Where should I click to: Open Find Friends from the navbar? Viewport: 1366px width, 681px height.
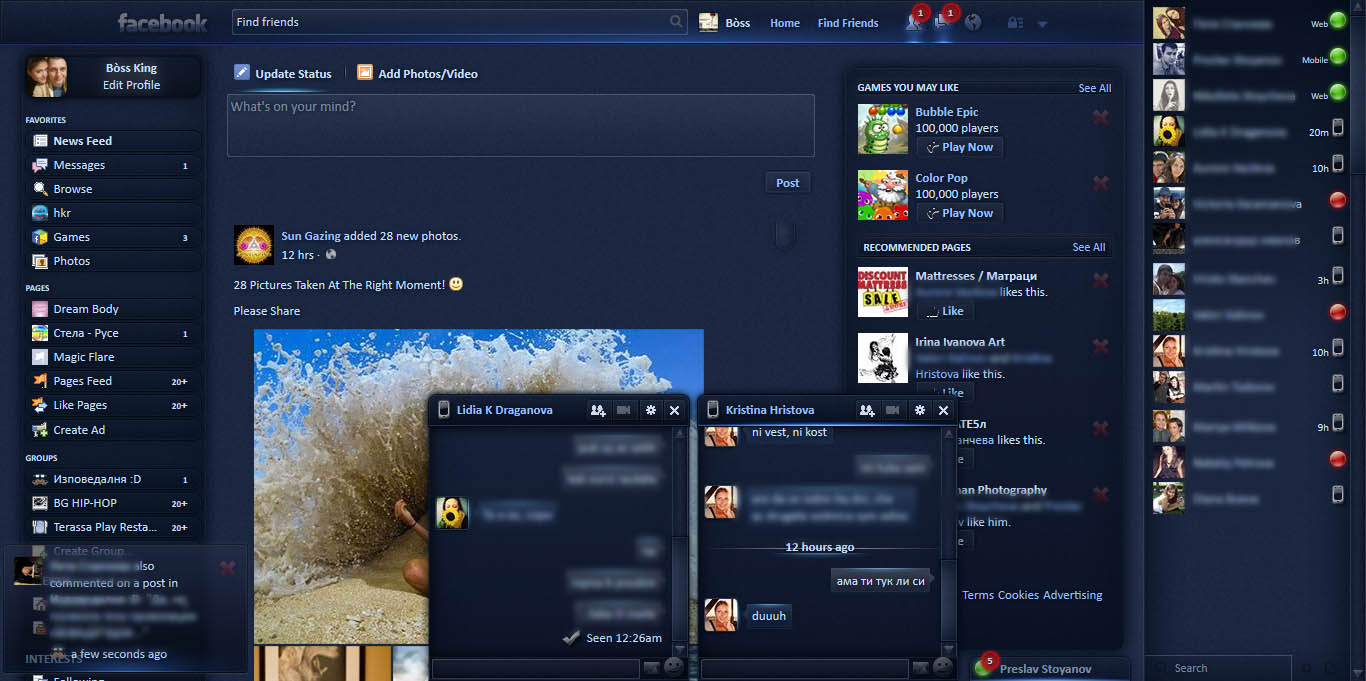[x=847, y=22]
